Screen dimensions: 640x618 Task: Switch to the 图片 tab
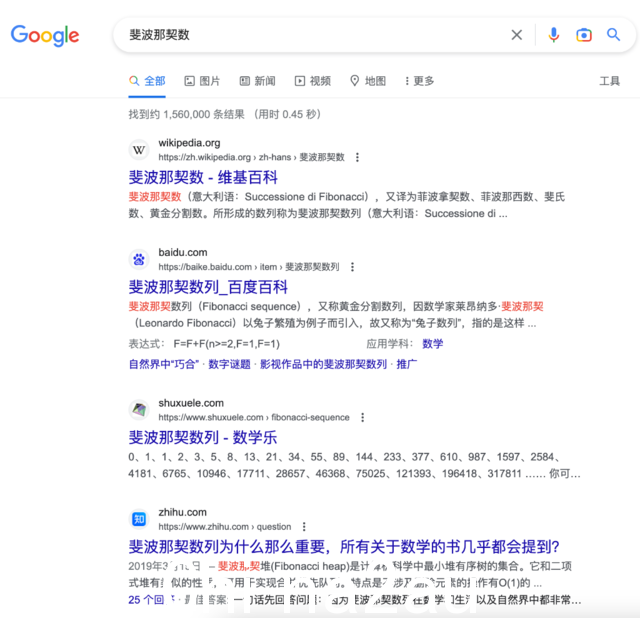pos(202,81)
